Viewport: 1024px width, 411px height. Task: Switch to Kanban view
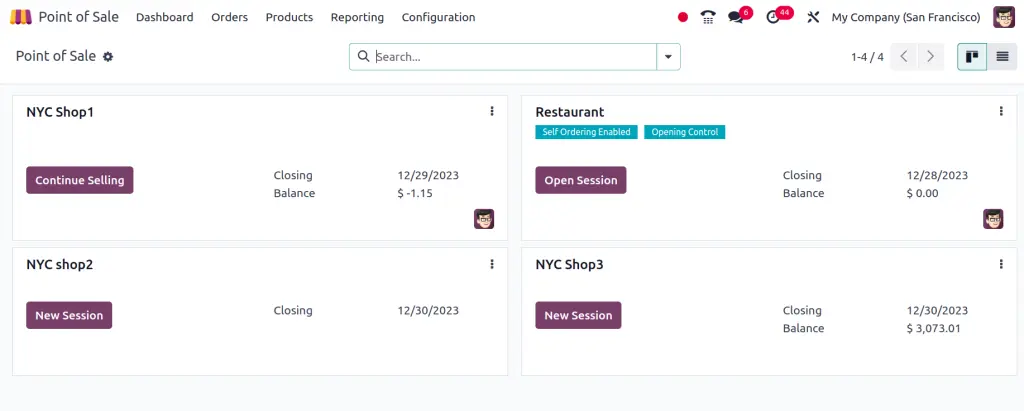click(x=971, y=57)
